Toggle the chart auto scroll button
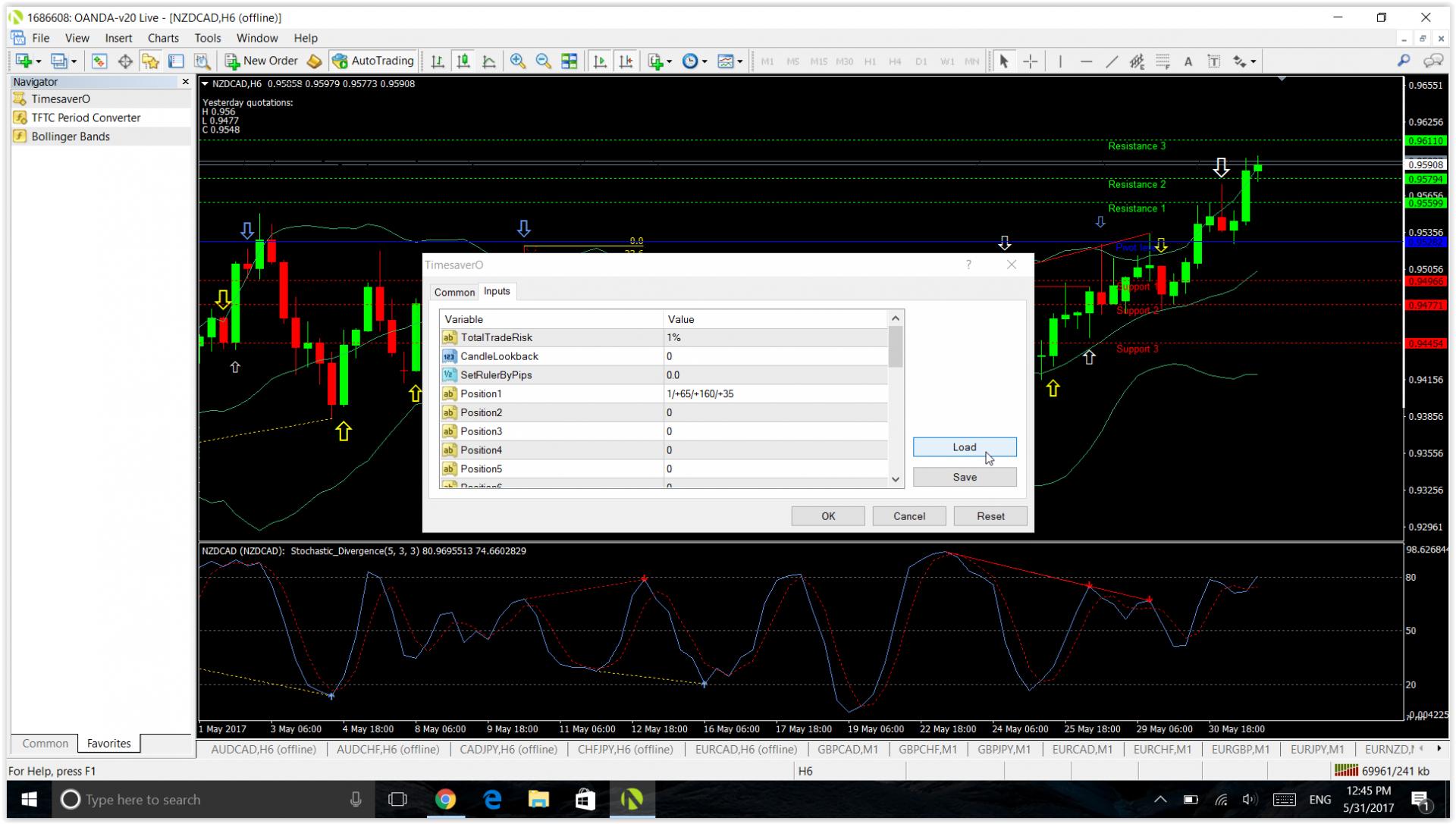The image size is (1456, 824). coord(600,61)
